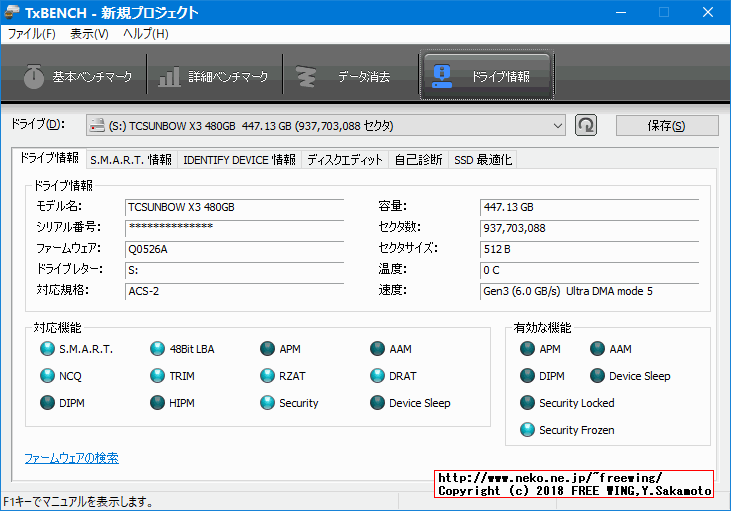This screenshot has width=731, height=511.
Task: Switch to the ディスクエディット tab
Action: [345, 160]
